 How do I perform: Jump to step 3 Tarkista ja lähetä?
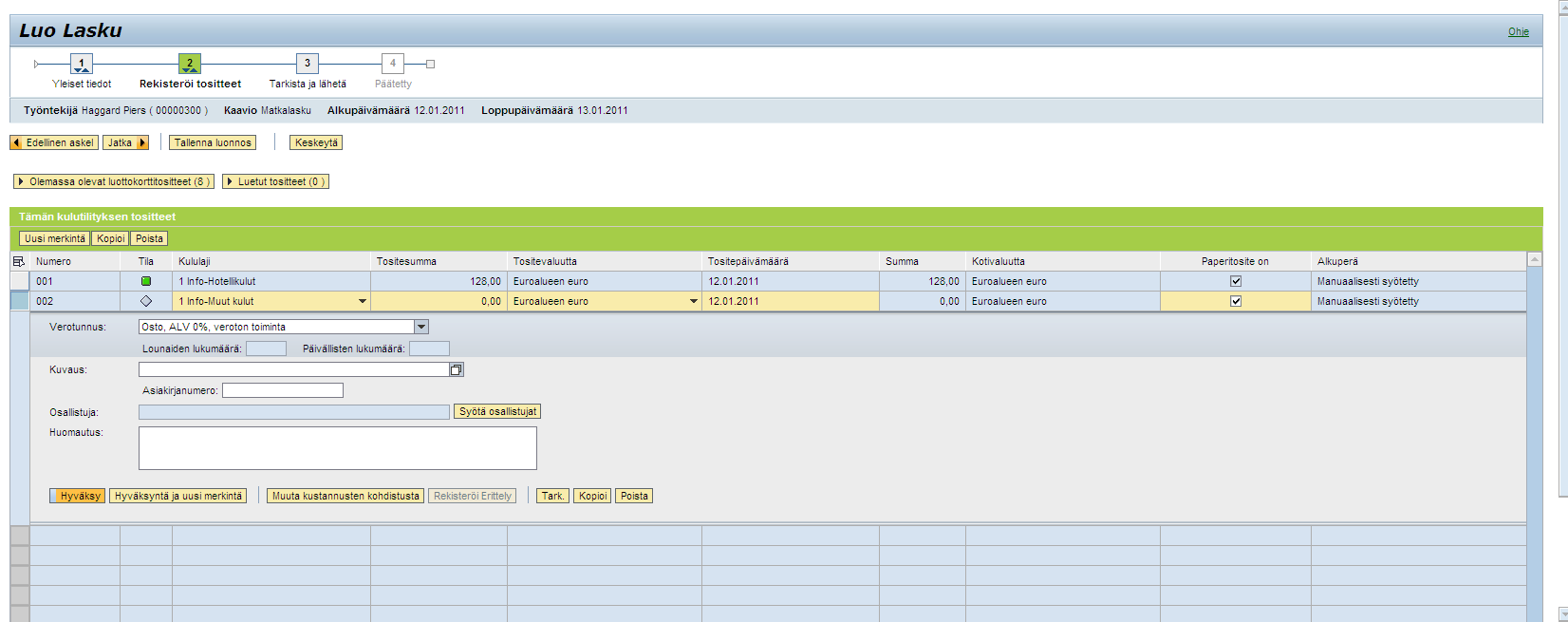pos(307,64)
